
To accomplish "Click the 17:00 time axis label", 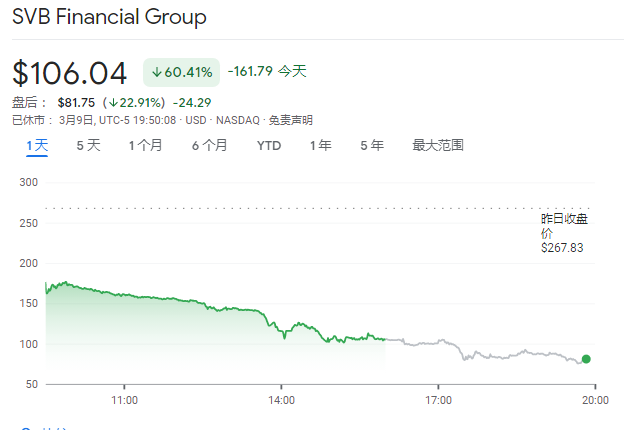I will 438,399.
